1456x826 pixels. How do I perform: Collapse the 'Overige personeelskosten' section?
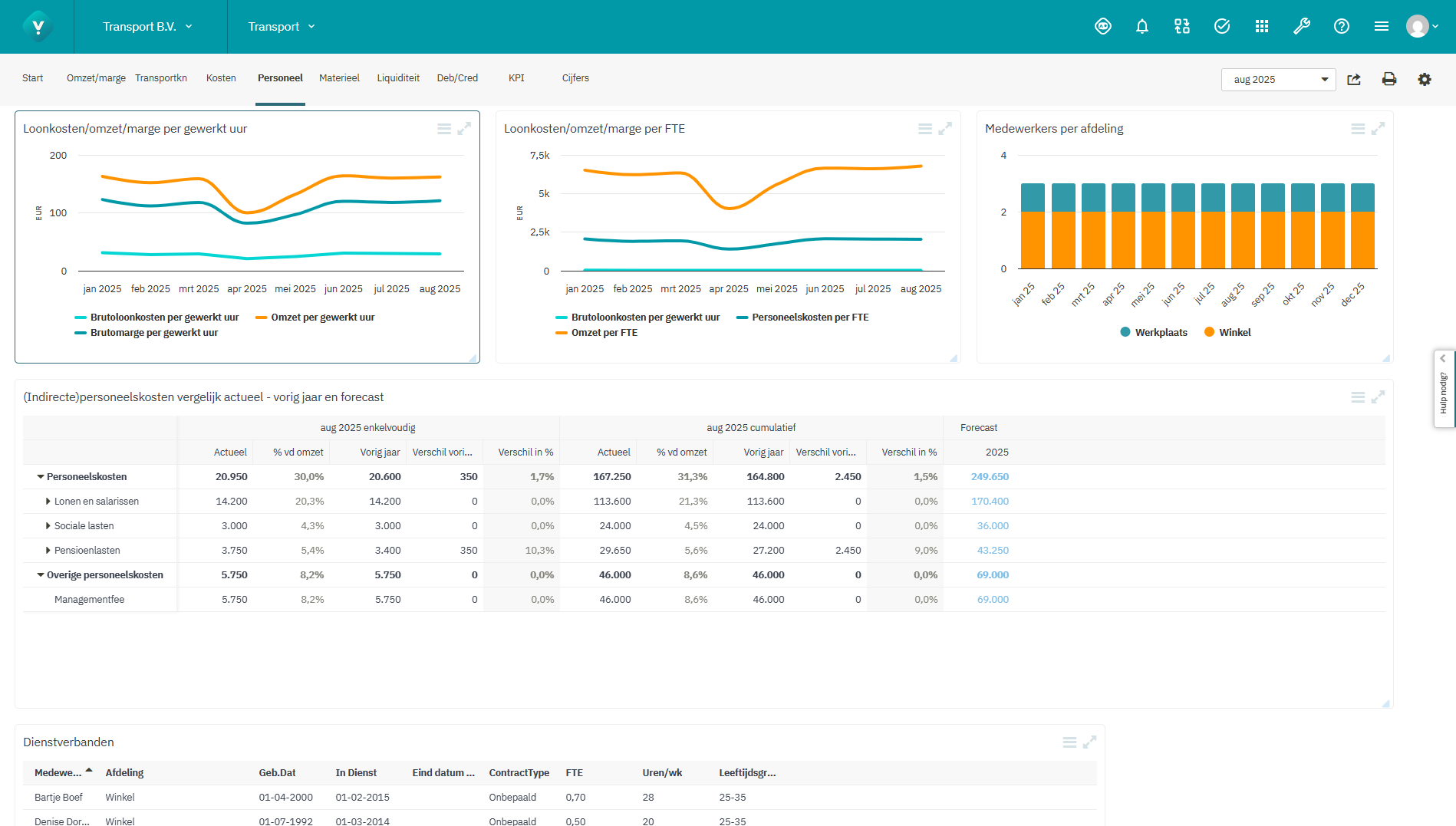(x=41, y=574)
